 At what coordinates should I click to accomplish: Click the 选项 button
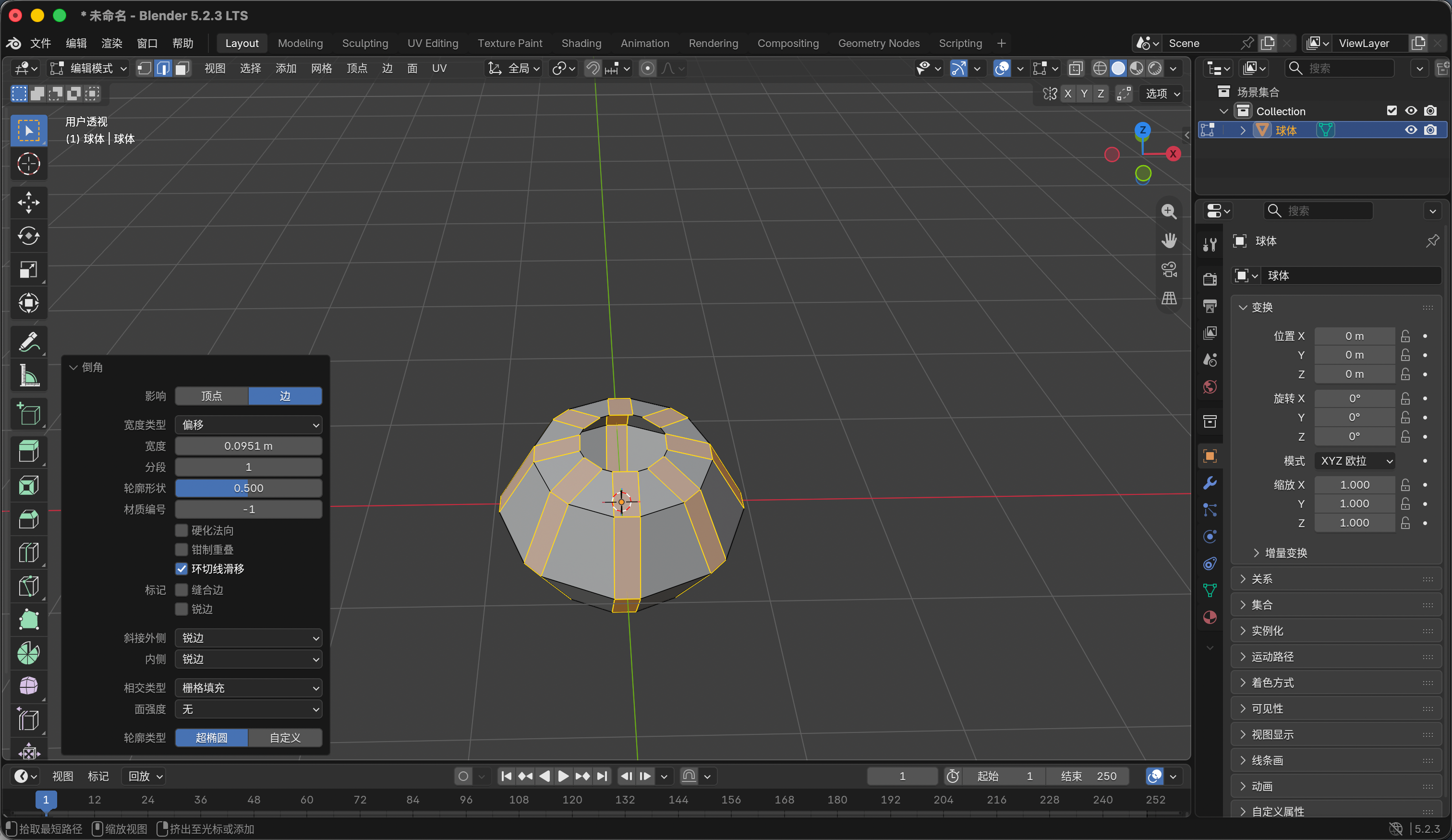(x=1162, y=93)
